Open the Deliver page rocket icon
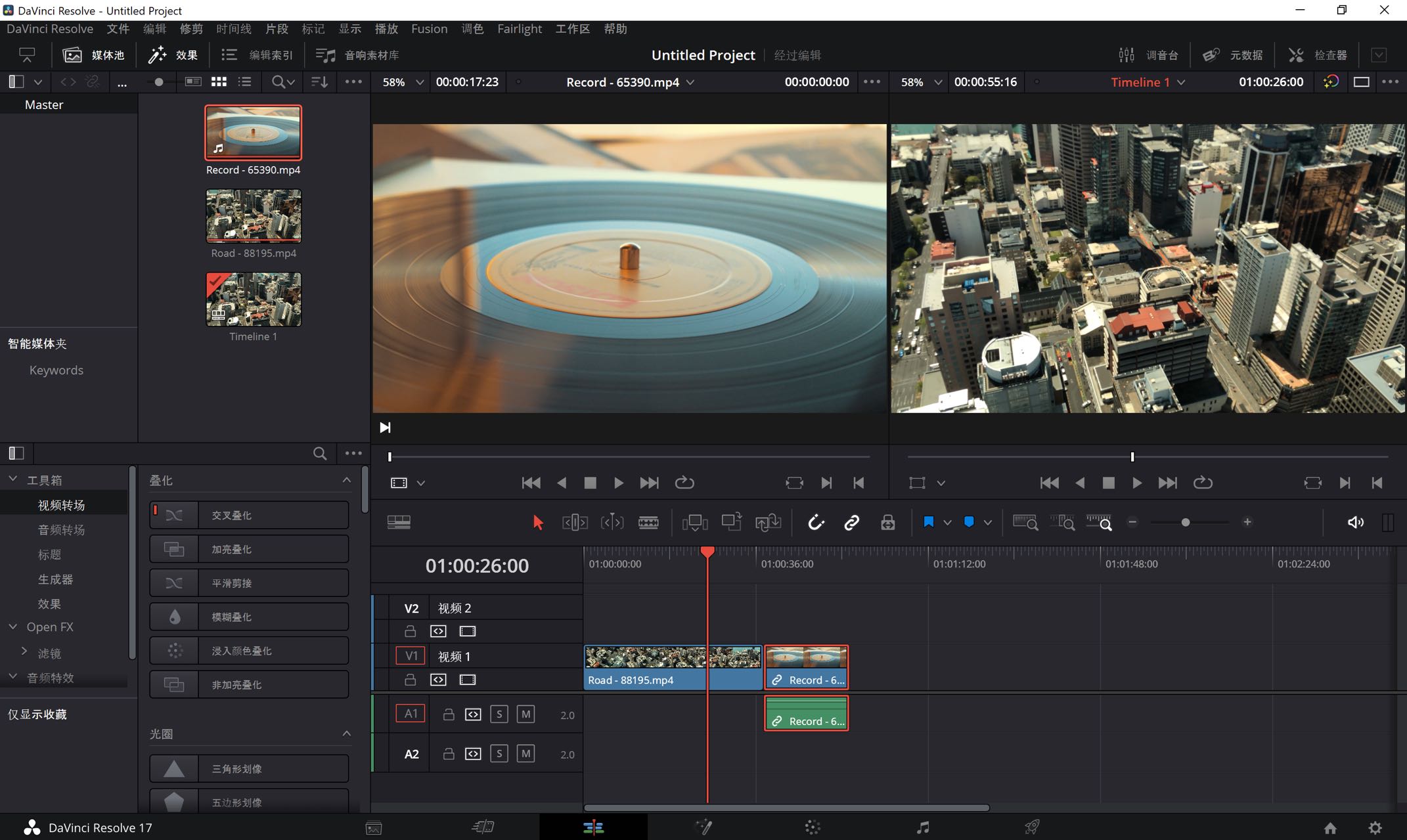This screenshot has width=1407, height=840. pos(1032,828)
